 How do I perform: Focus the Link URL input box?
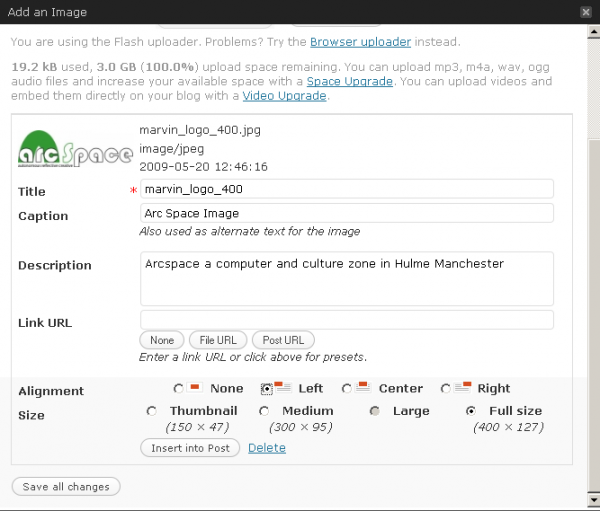pos(346,320)
